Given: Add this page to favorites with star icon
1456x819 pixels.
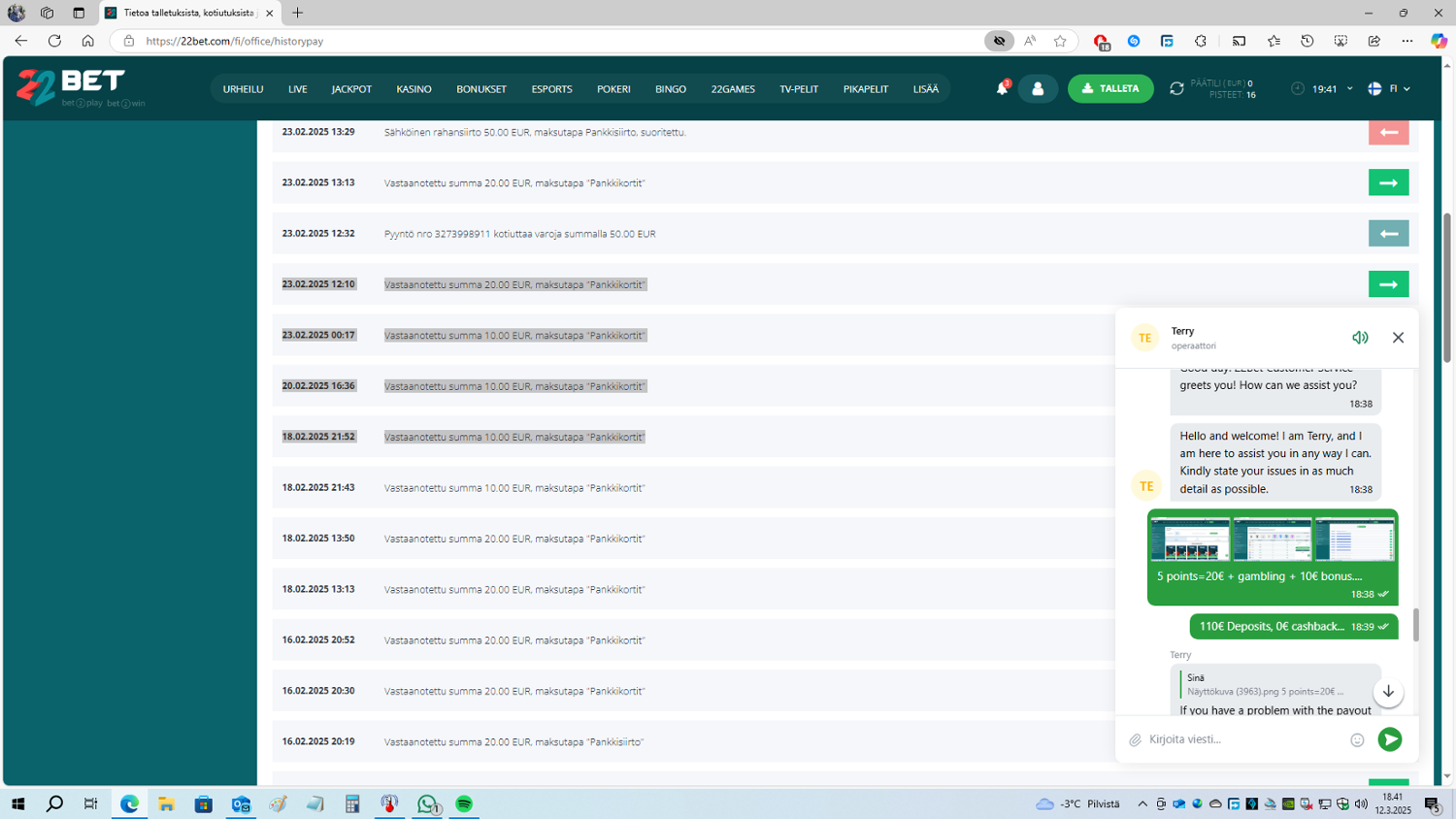Looking at the screenshot, I should pos(1060,41).
